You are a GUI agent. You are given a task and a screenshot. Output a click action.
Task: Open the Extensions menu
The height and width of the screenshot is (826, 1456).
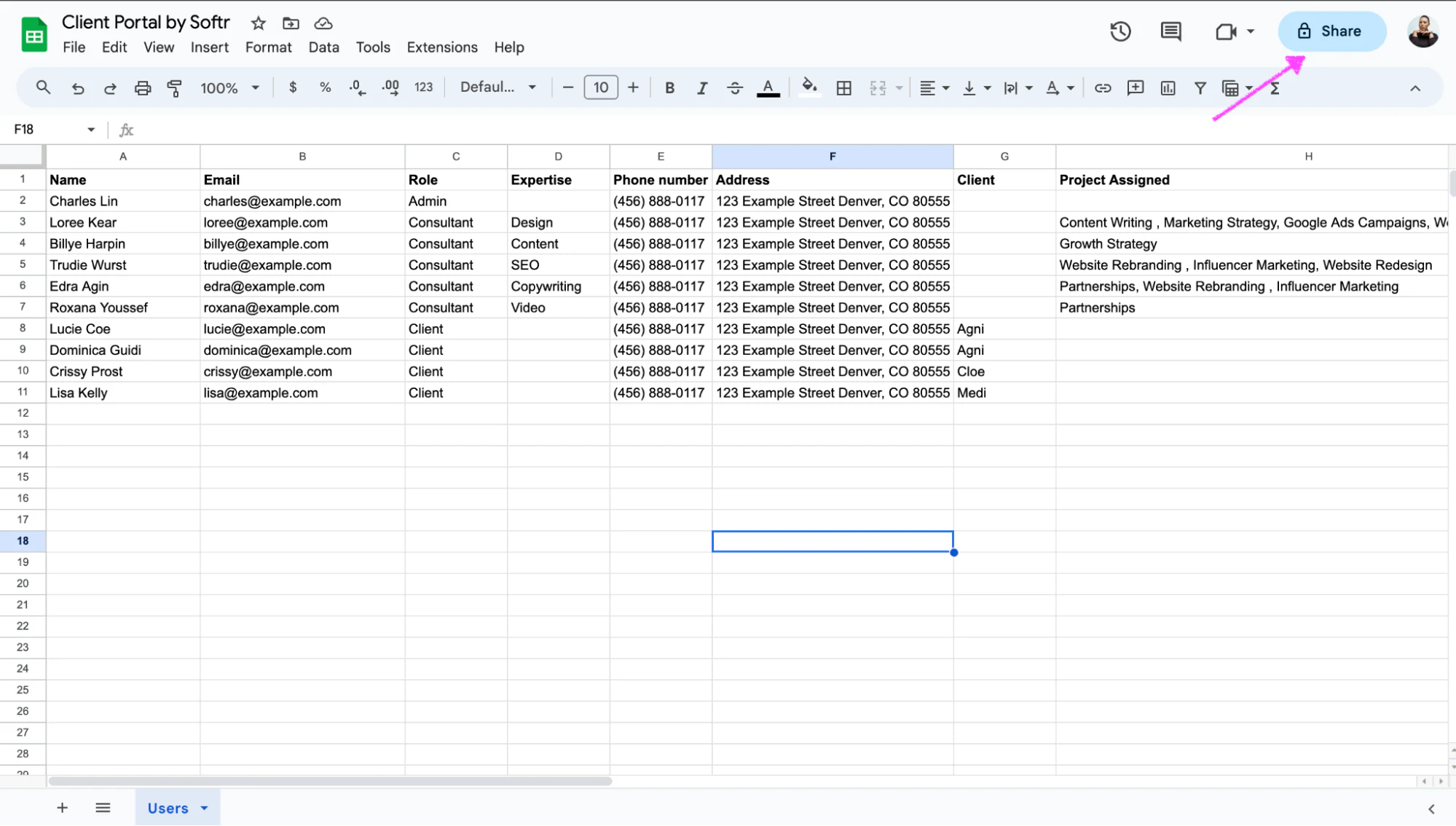442,47
